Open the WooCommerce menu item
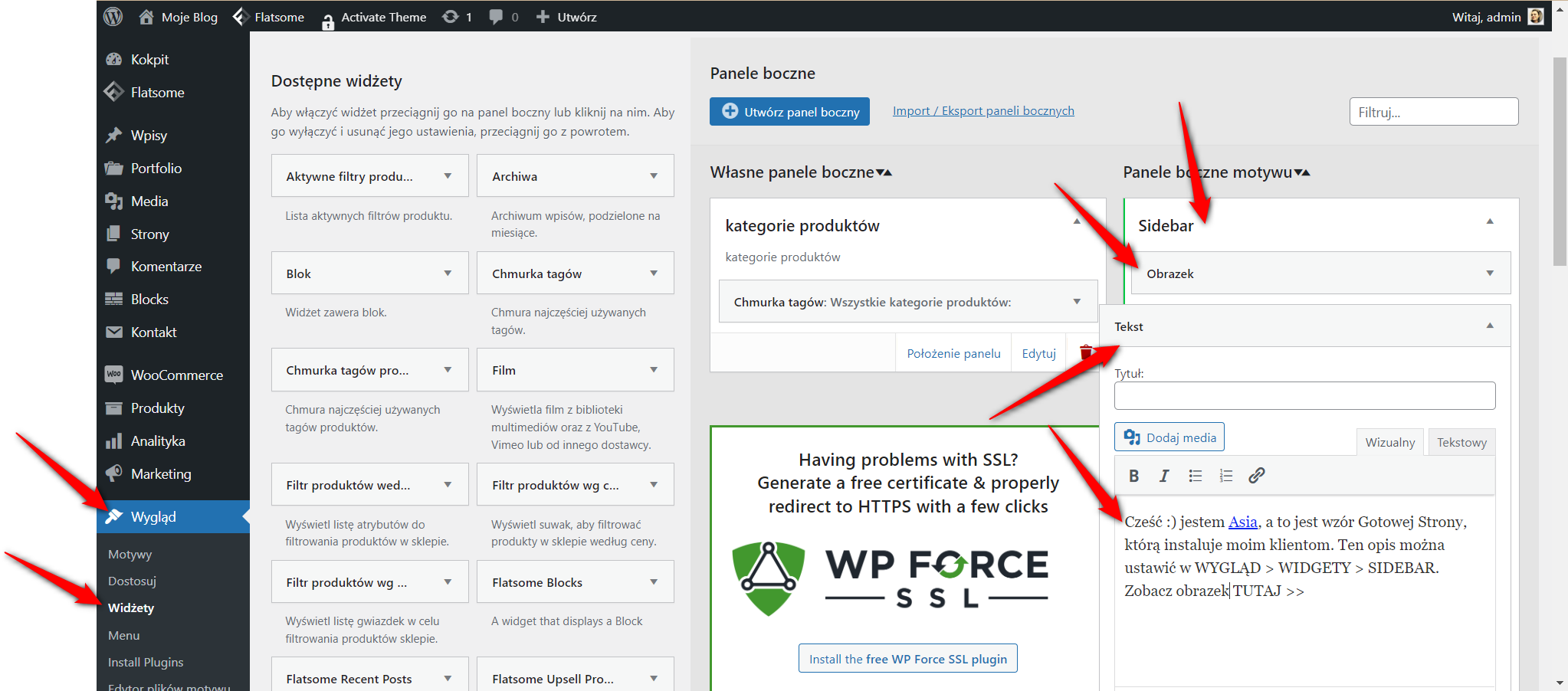1568x691 pixels. coord(176,375)
